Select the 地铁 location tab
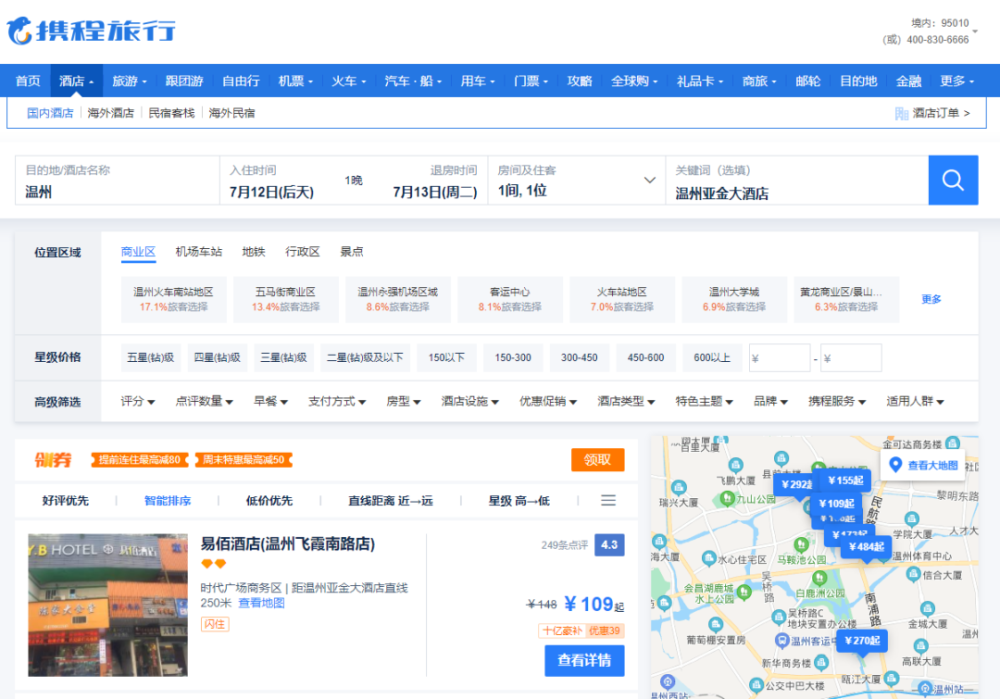Screen dimensions: 1000x699 [x=253, y=252]
